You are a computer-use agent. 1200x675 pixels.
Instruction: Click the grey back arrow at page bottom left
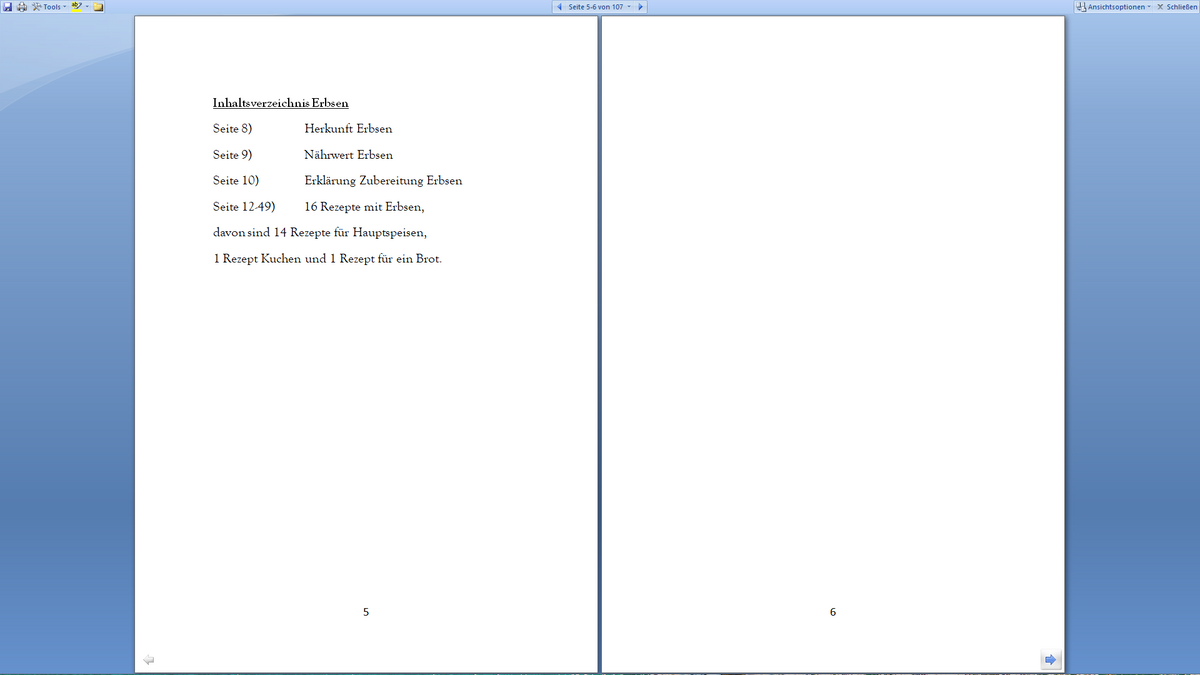click(149, 659)
